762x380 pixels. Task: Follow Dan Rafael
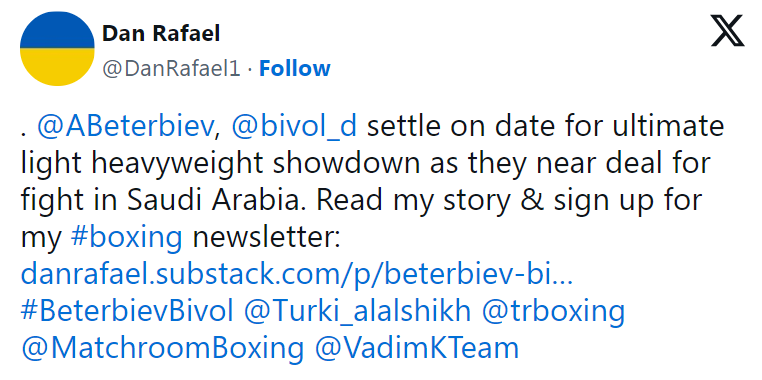[294, 69]
